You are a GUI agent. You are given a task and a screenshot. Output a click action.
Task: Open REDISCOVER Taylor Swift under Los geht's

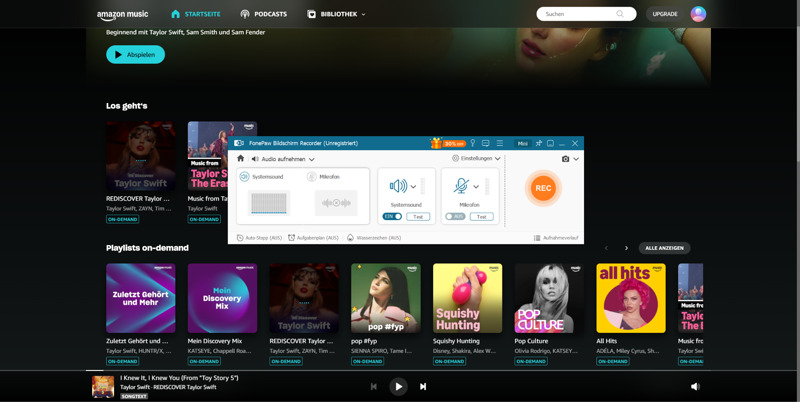tap(140, 156)
